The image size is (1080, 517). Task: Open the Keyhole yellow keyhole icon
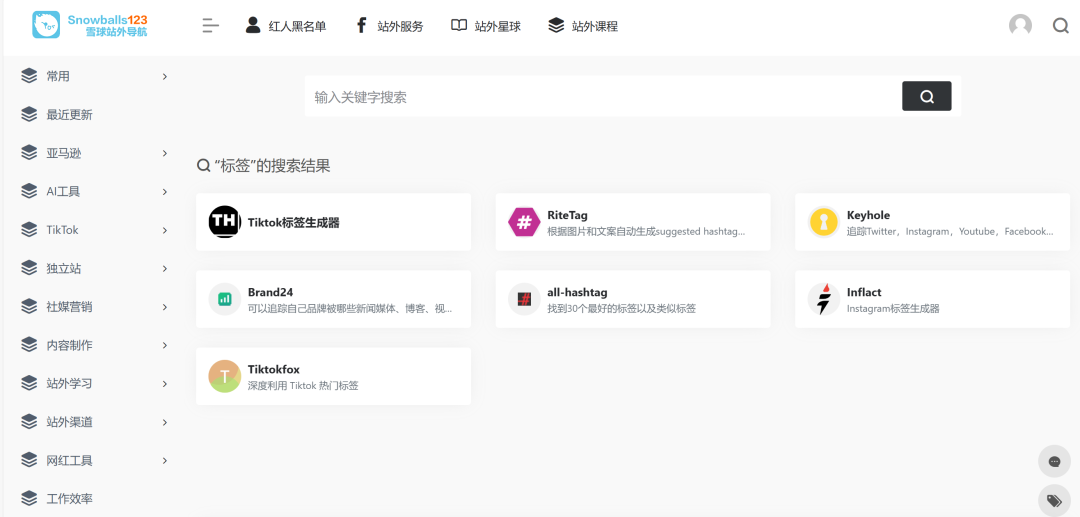[824, 222]
